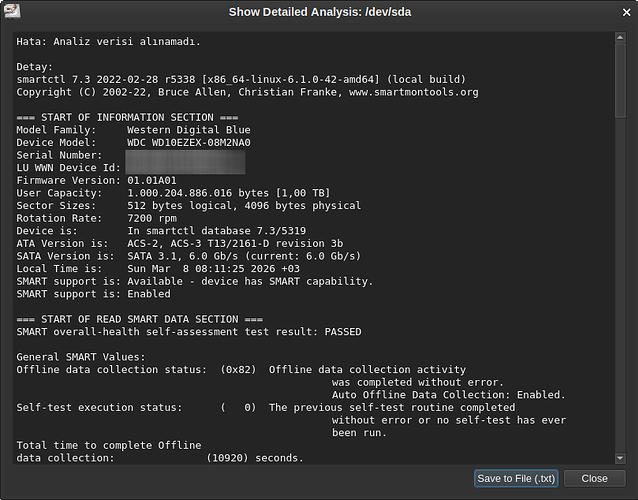Close the dialog with the title bar X

coord(624,12)
